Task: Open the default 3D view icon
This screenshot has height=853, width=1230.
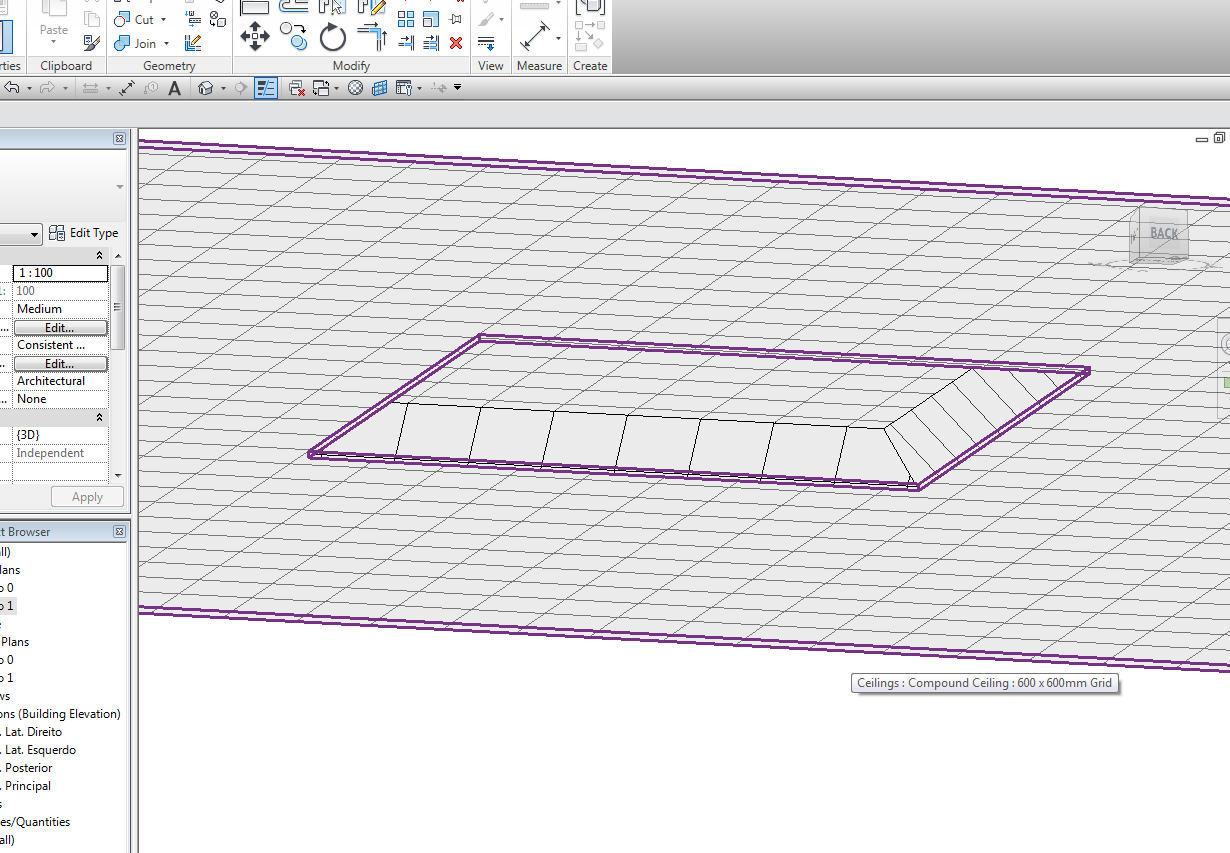Action: point(207,88)
